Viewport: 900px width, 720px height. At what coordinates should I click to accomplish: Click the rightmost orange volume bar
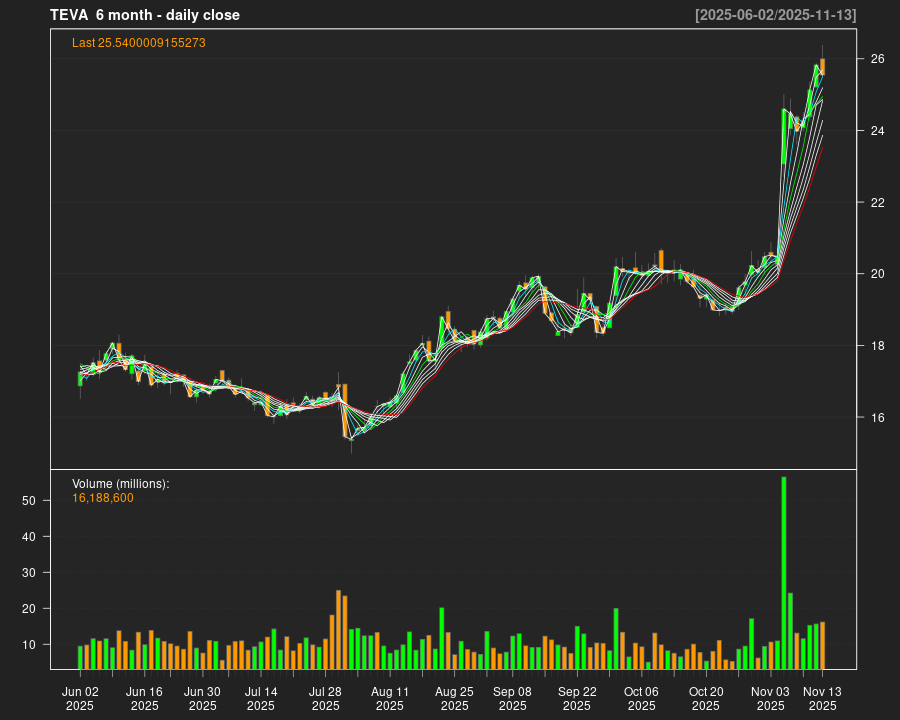(822, 645)
